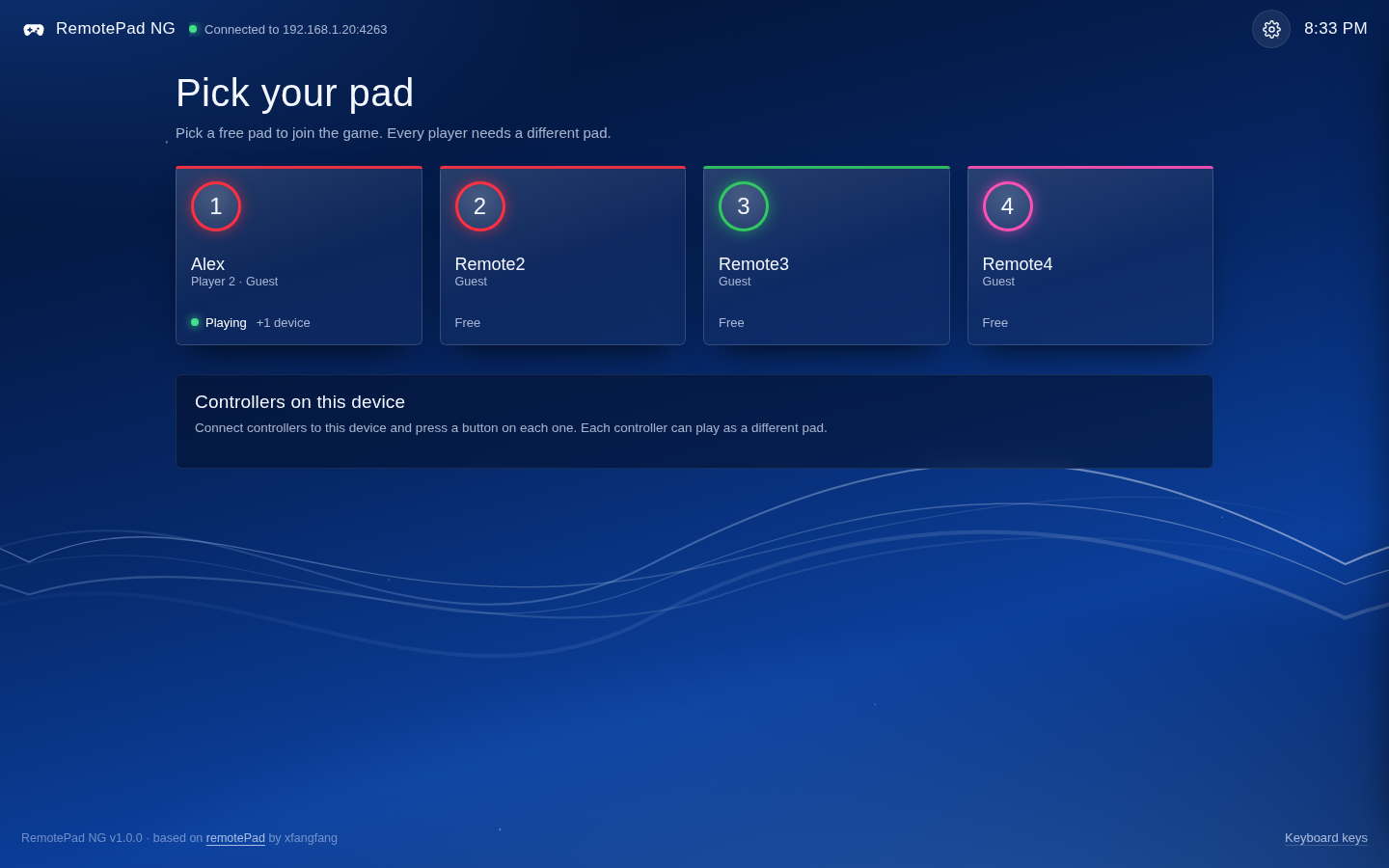The width and height of the screenshot is (1389, 868).
Task: Click the 'Guest' label under Remote4
Action: click(998, 282)
